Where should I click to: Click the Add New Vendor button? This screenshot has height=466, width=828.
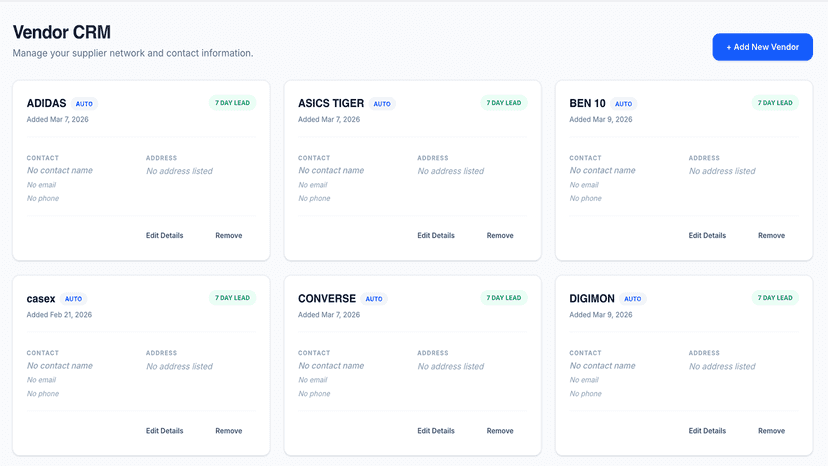pyautogui.click(x=762, y=47)
